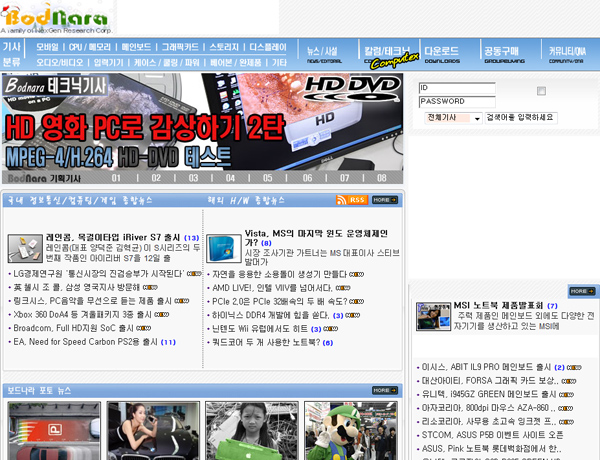Jump to banner slide 06

[307, 178]
